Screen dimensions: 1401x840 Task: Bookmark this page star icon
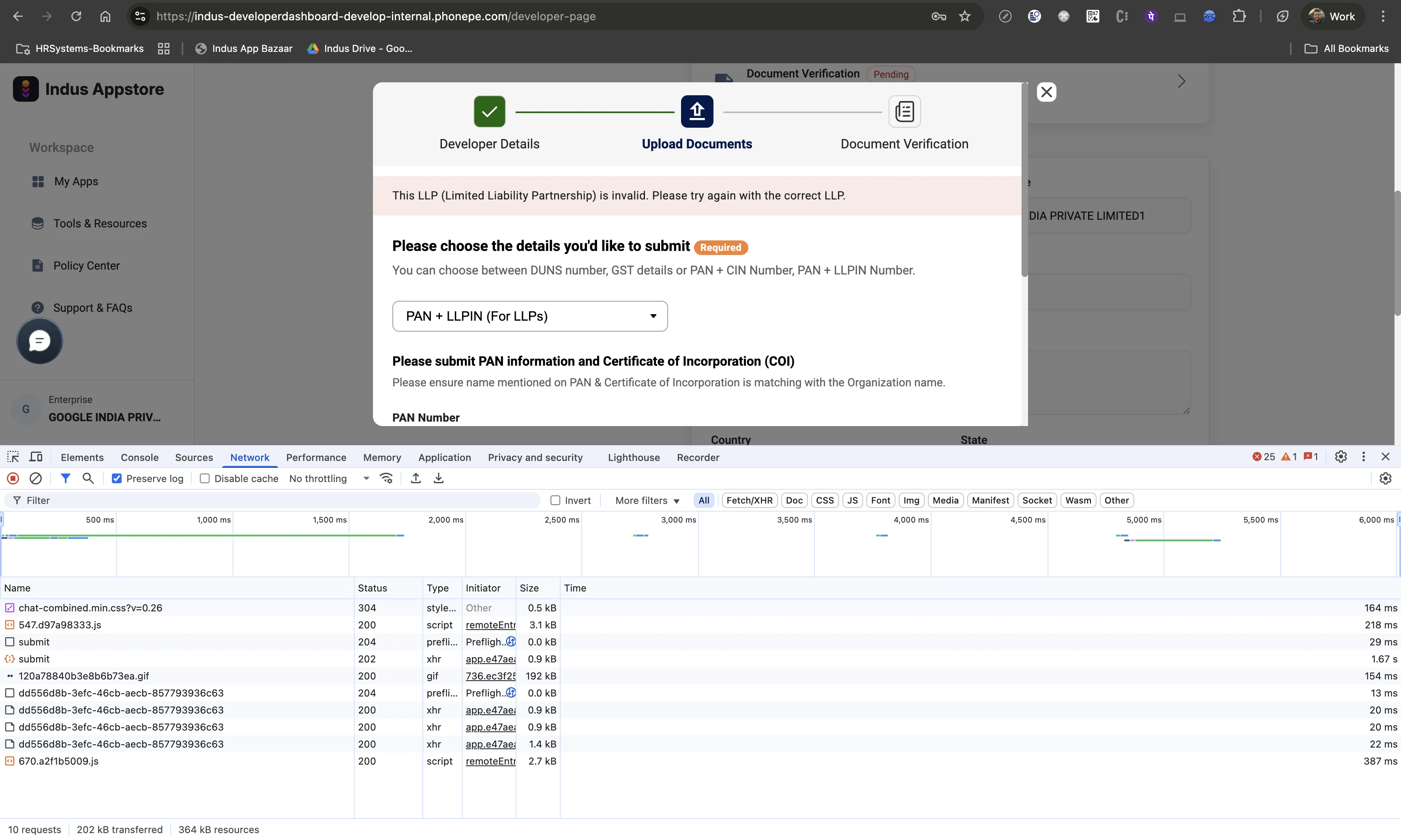[x=965, y=16]
